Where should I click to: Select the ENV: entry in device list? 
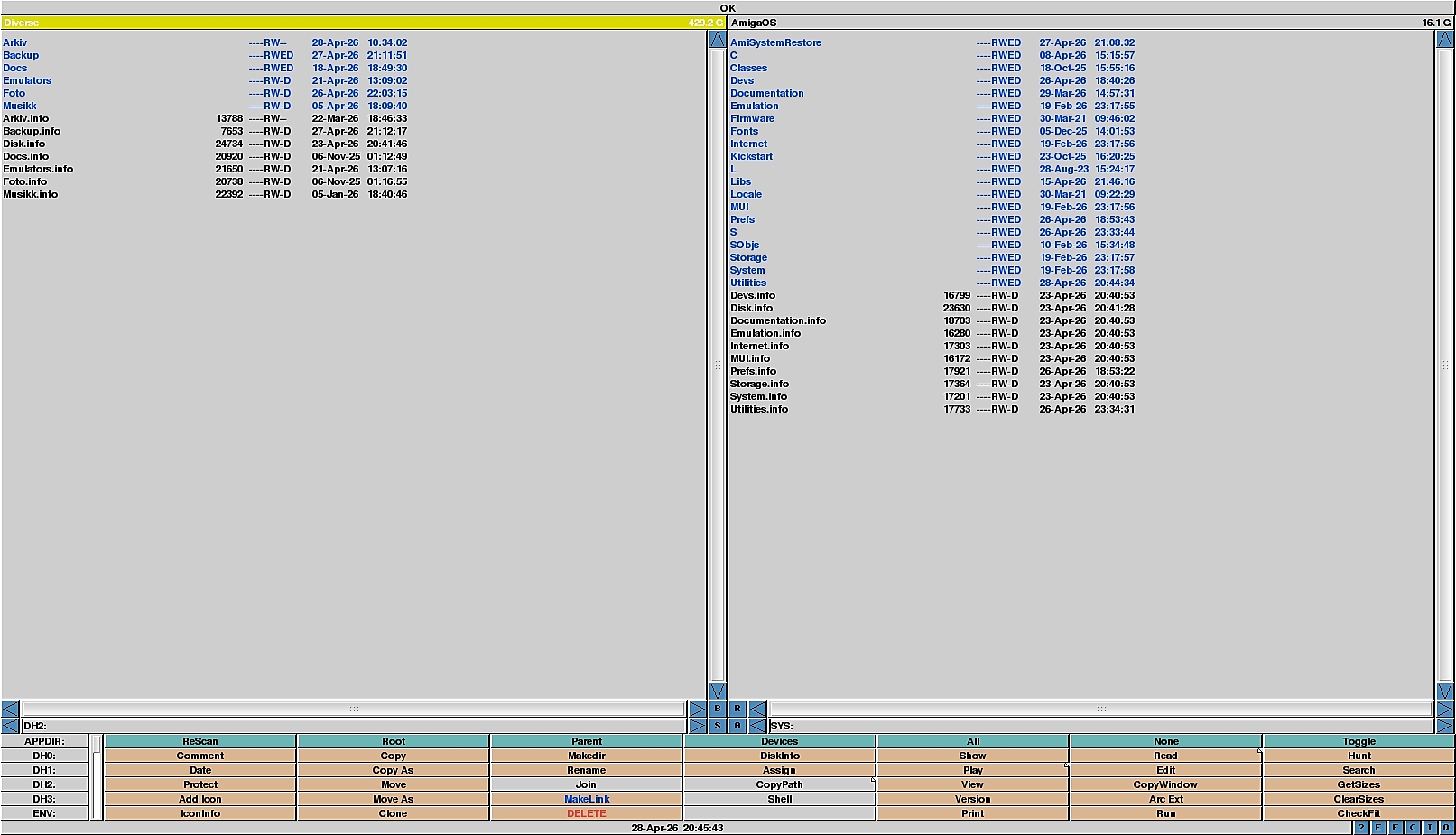click(x=44, y=813)
